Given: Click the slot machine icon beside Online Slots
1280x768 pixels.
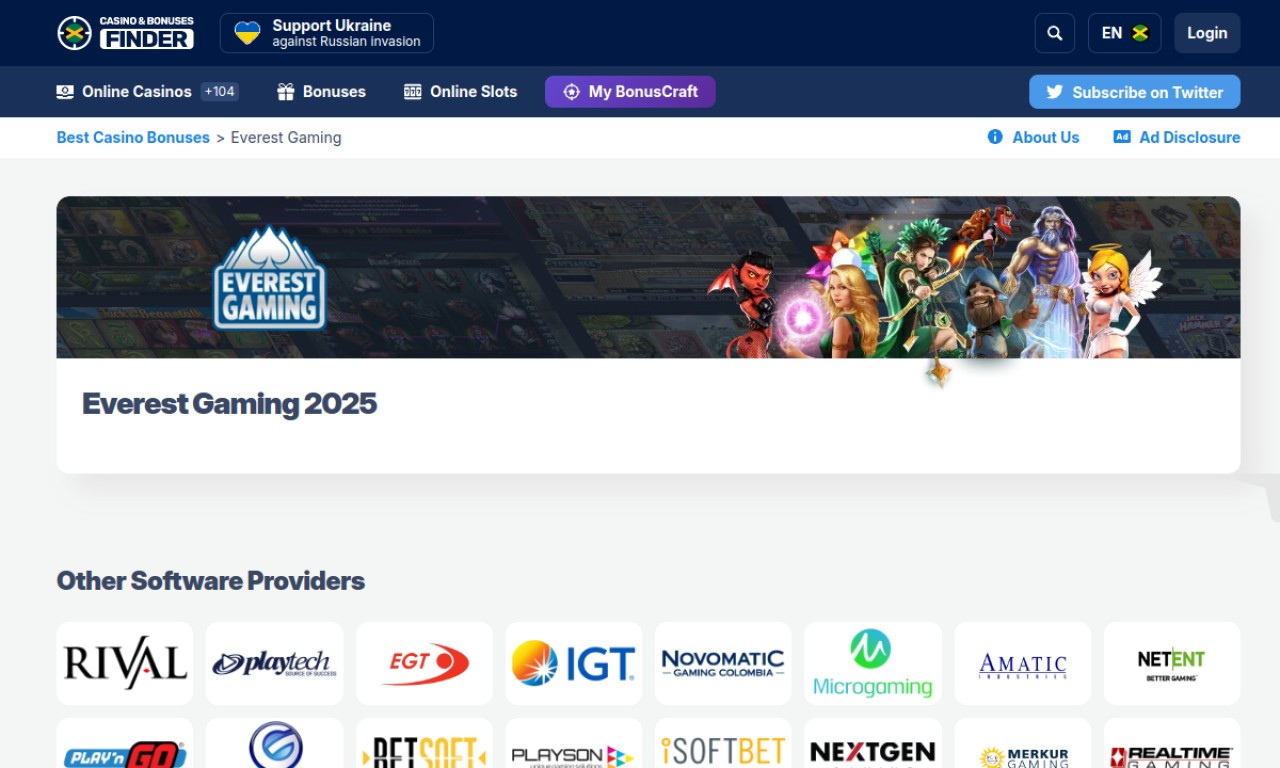Looking at the screenshot, I should coord(412,92).
